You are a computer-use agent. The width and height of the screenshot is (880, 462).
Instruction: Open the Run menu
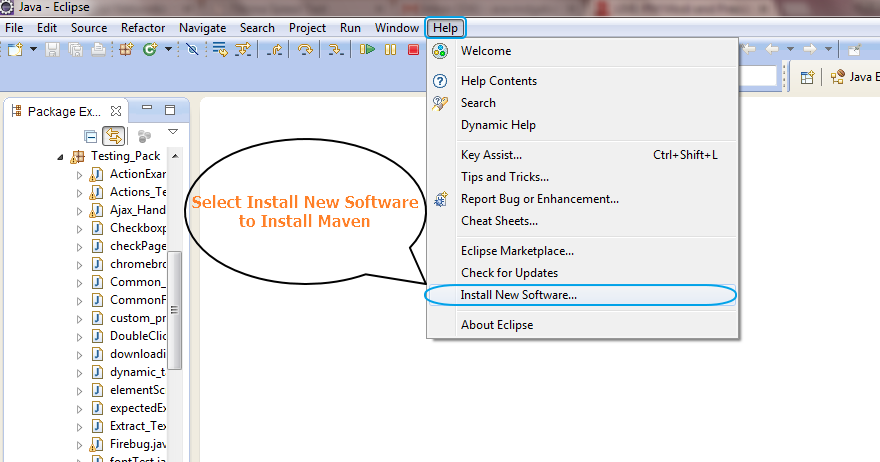[350, 28]
